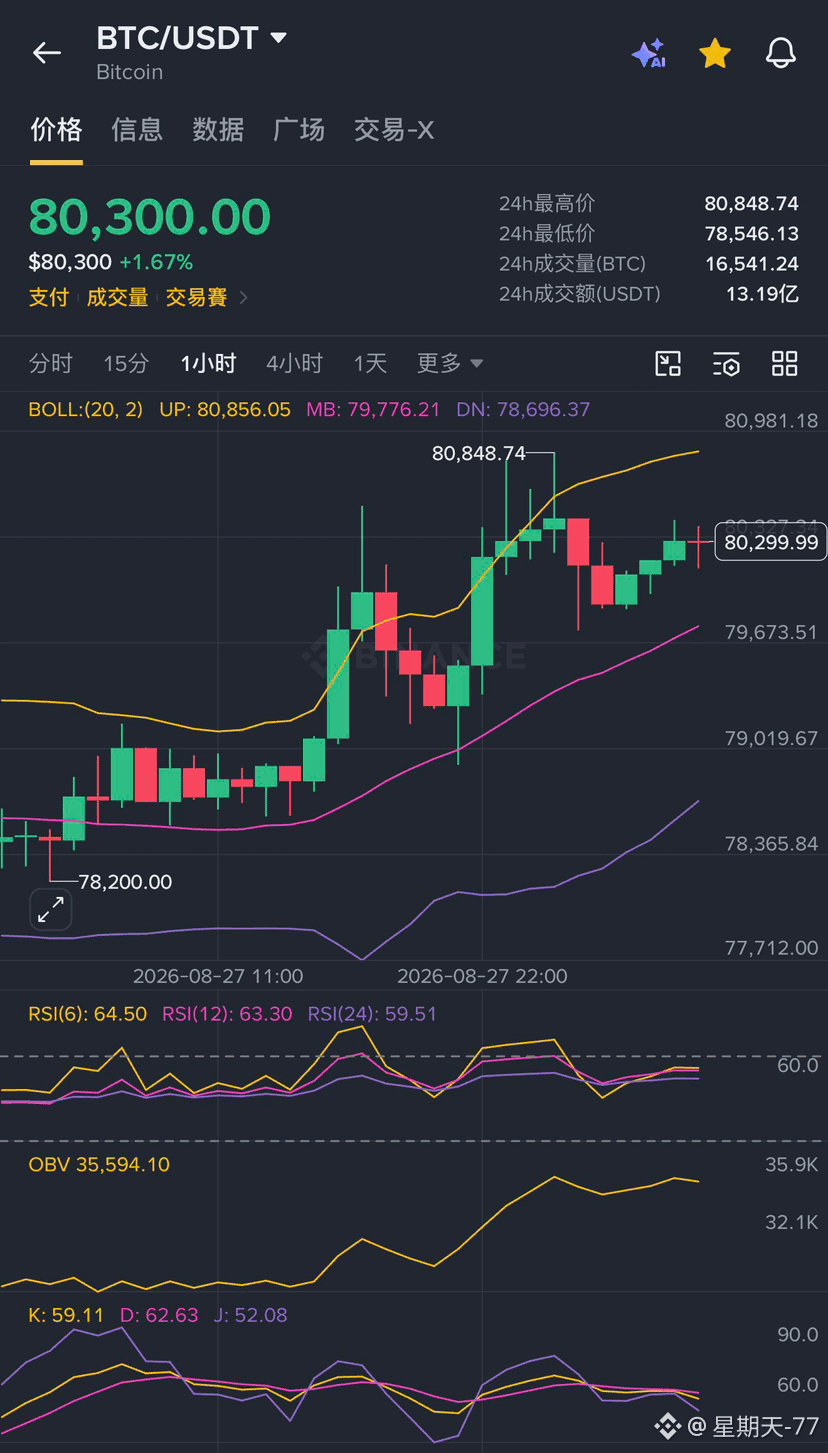
Task: Tap the 24h成交量(BTC) value 16,541.24
Action: (751, 264)
